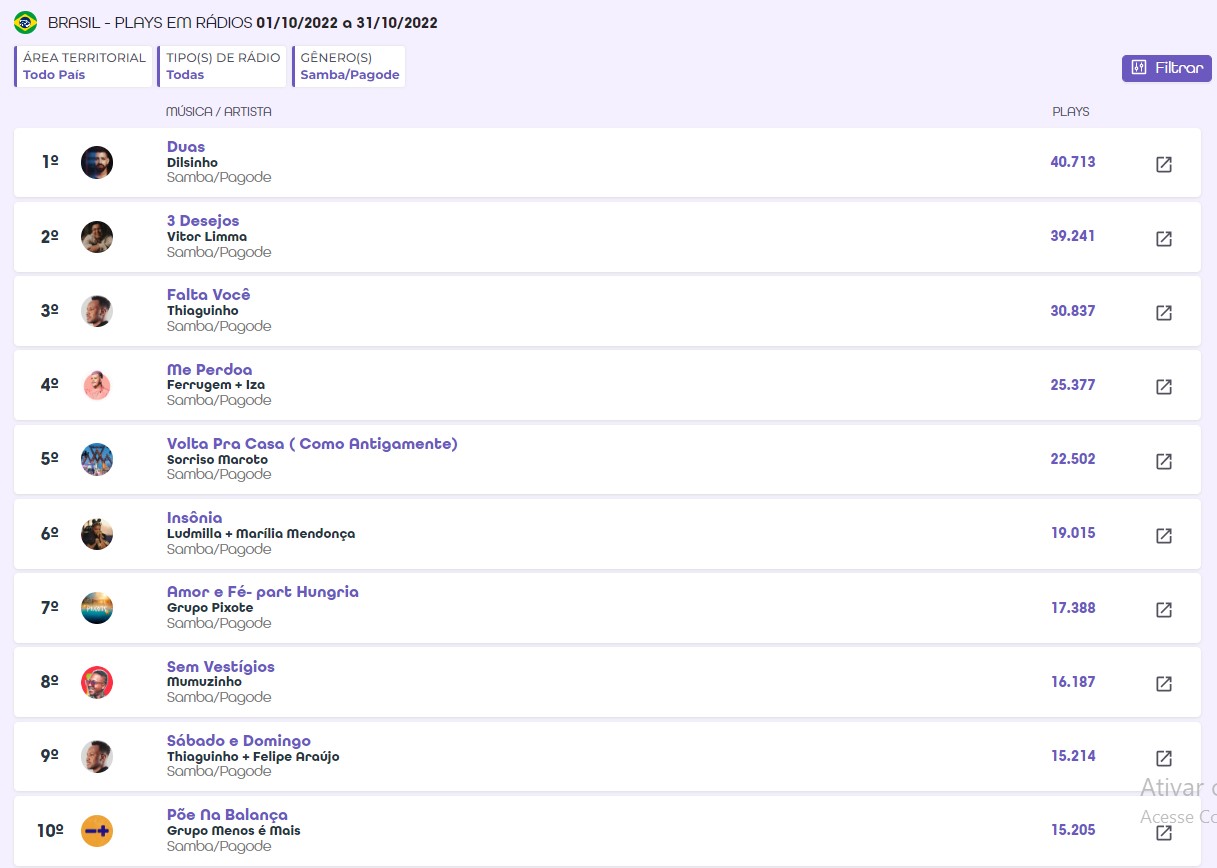The height and width of the screenshot is (868, 1217).
Task: Click Grupo Pixote avatar
Action: [97, 608]
